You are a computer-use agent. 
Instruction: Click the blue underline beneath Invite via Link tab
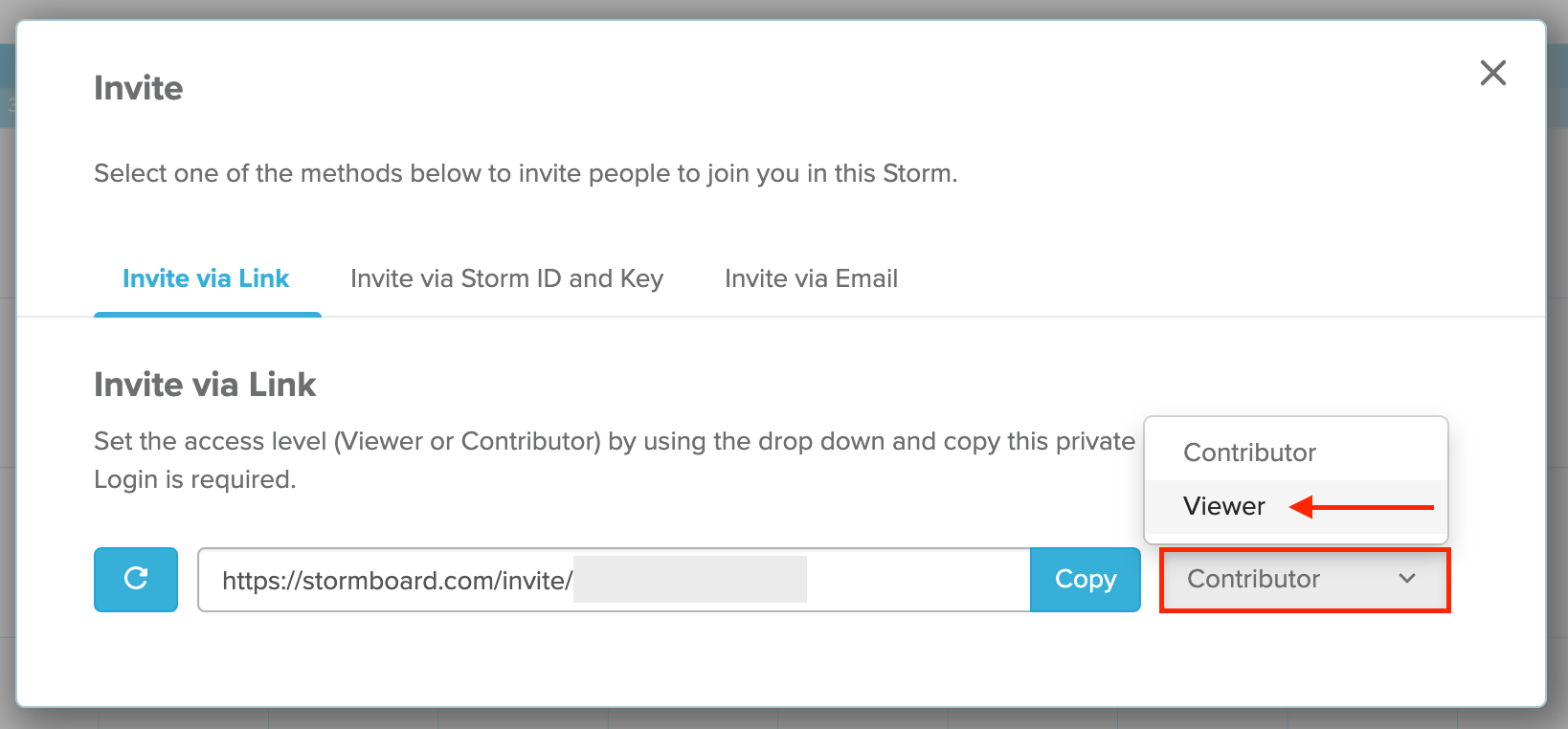208,314
